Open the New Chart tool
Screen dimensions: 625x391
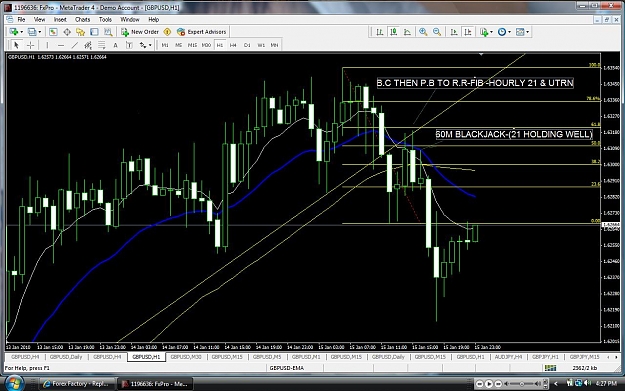click(x=13, y=32)
